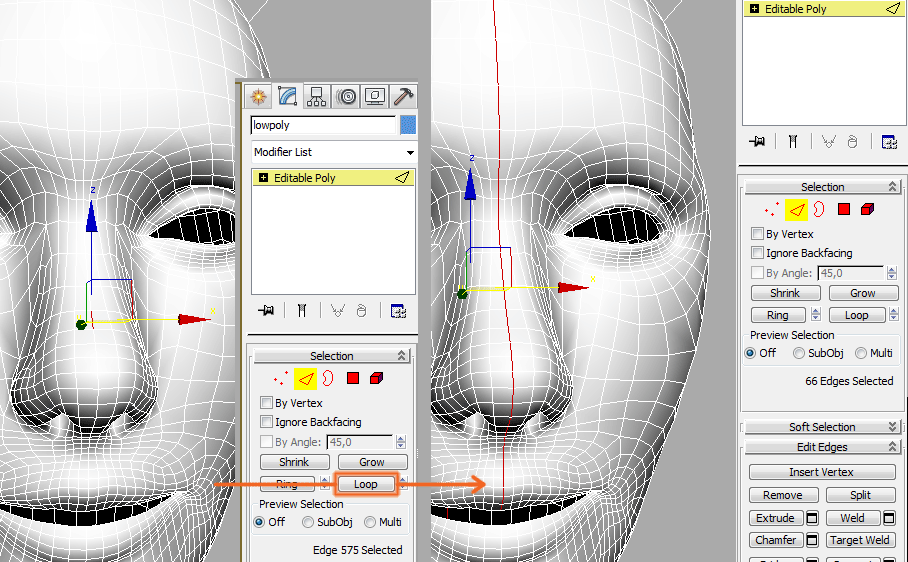Viewport: 908px width, 562px height.
Task: Select Border sub-object level in lowpoly panel
Action: click(x=328, y=379)
